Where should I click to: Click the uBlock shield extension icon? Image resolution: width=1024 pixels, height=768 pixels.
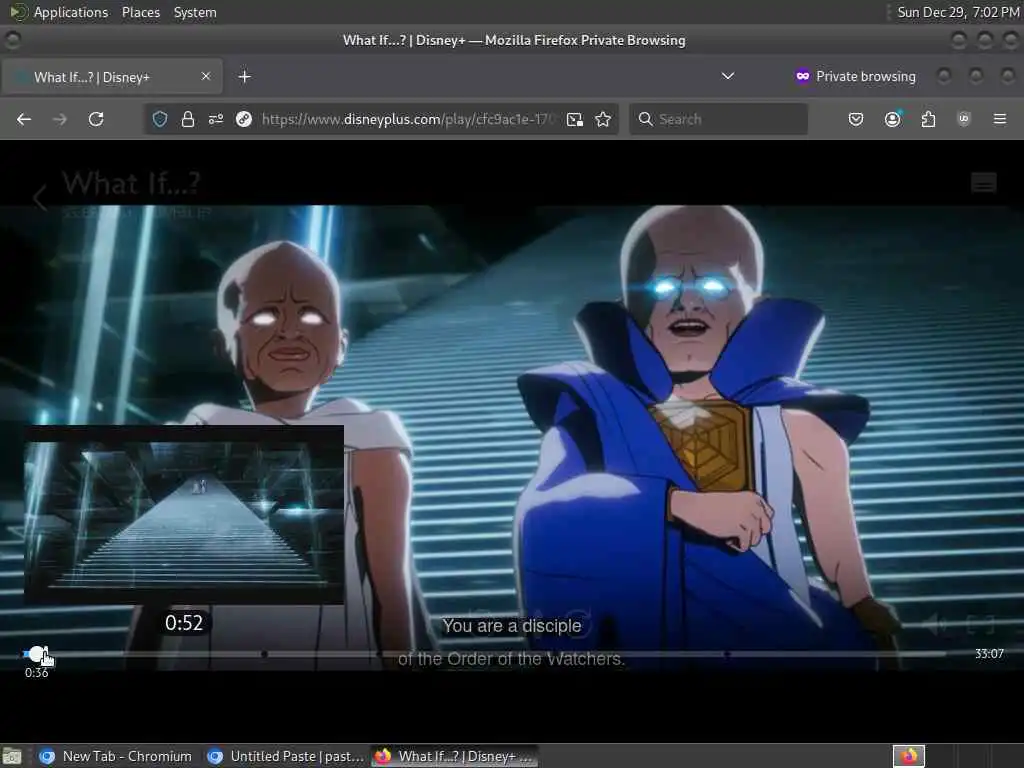[963, 119]
